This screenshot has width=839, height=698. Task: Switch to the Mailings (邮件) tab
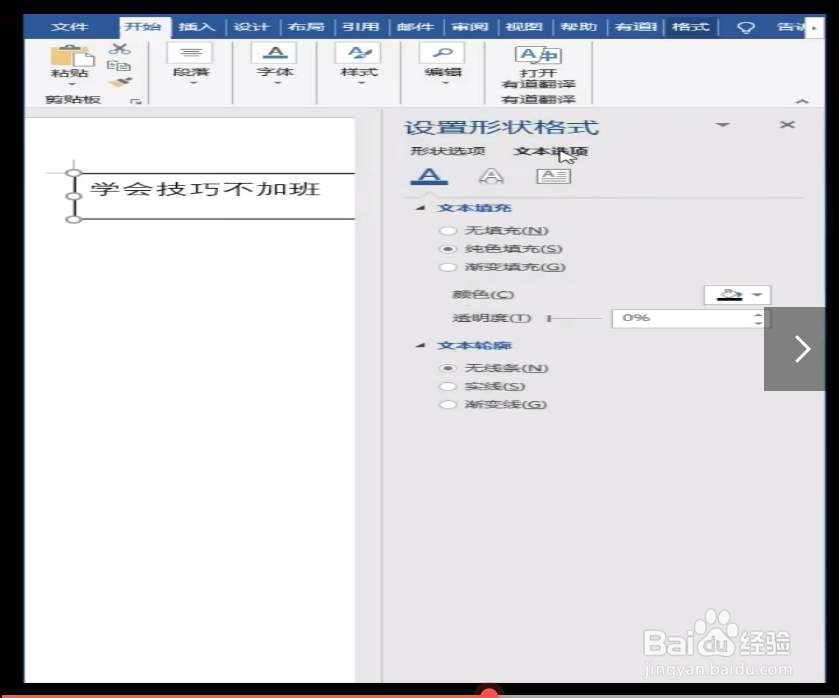tap(415, 27)
